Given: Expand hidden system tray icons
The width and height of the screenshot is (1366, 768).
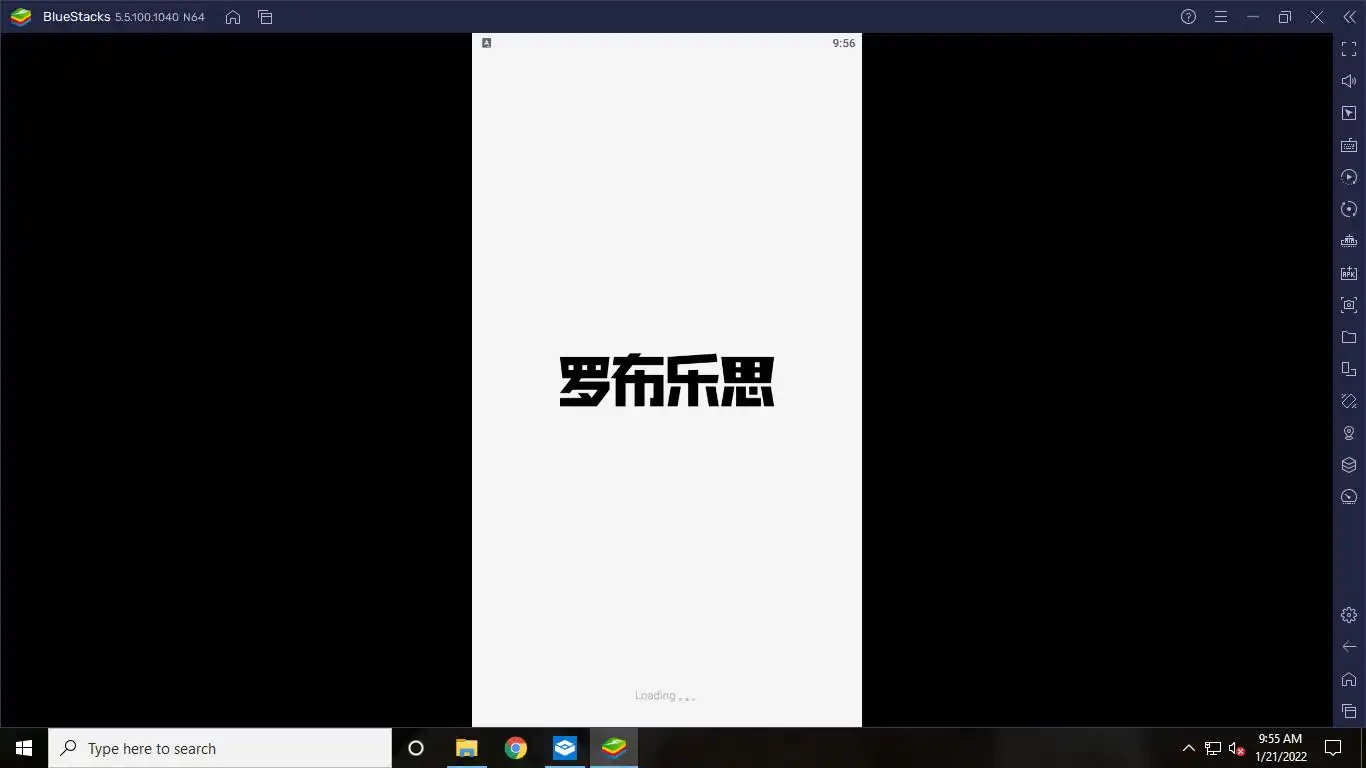Looking at the screenshot, I should click(1188, 748).
